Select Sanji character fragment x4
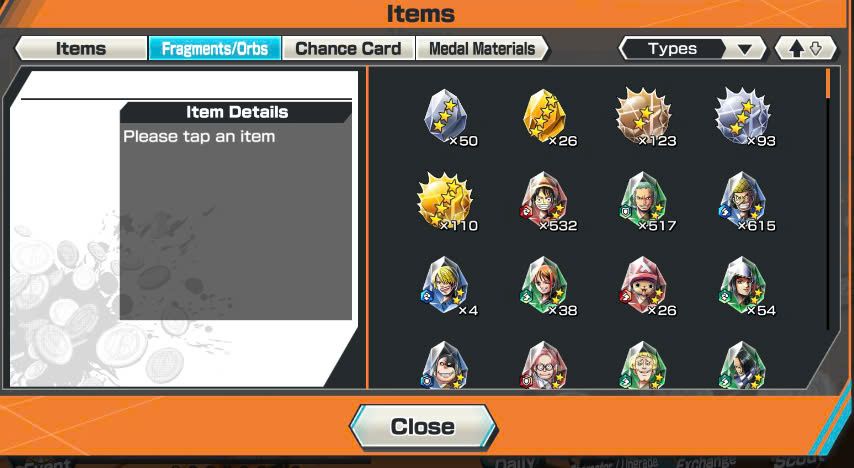854x468 pixels. 446,287
